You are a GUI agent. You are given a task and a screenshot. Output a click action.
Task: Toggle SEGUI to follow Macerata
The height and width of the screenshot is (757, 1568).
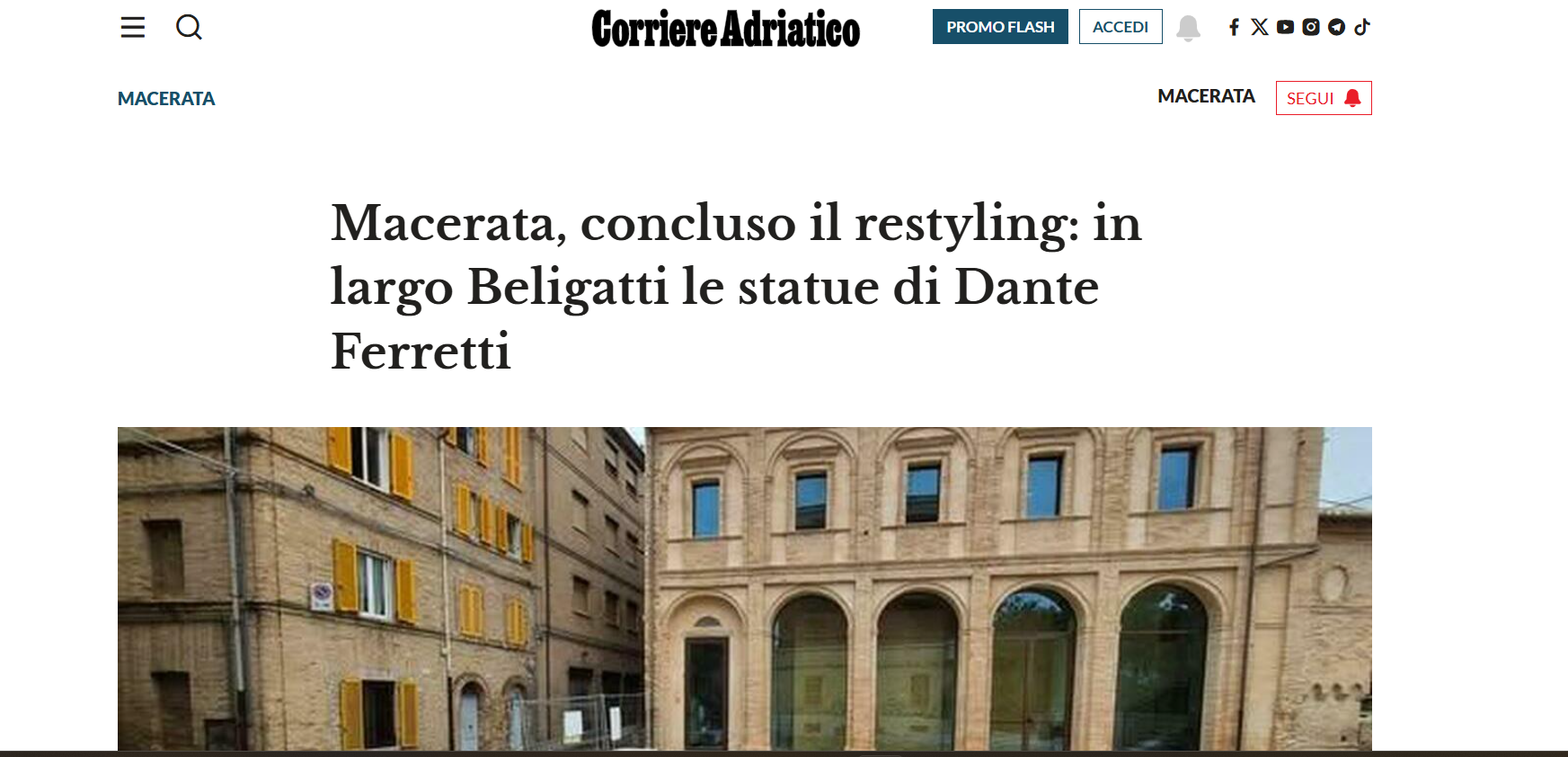pyautogui.click(x=1324, y=98)
